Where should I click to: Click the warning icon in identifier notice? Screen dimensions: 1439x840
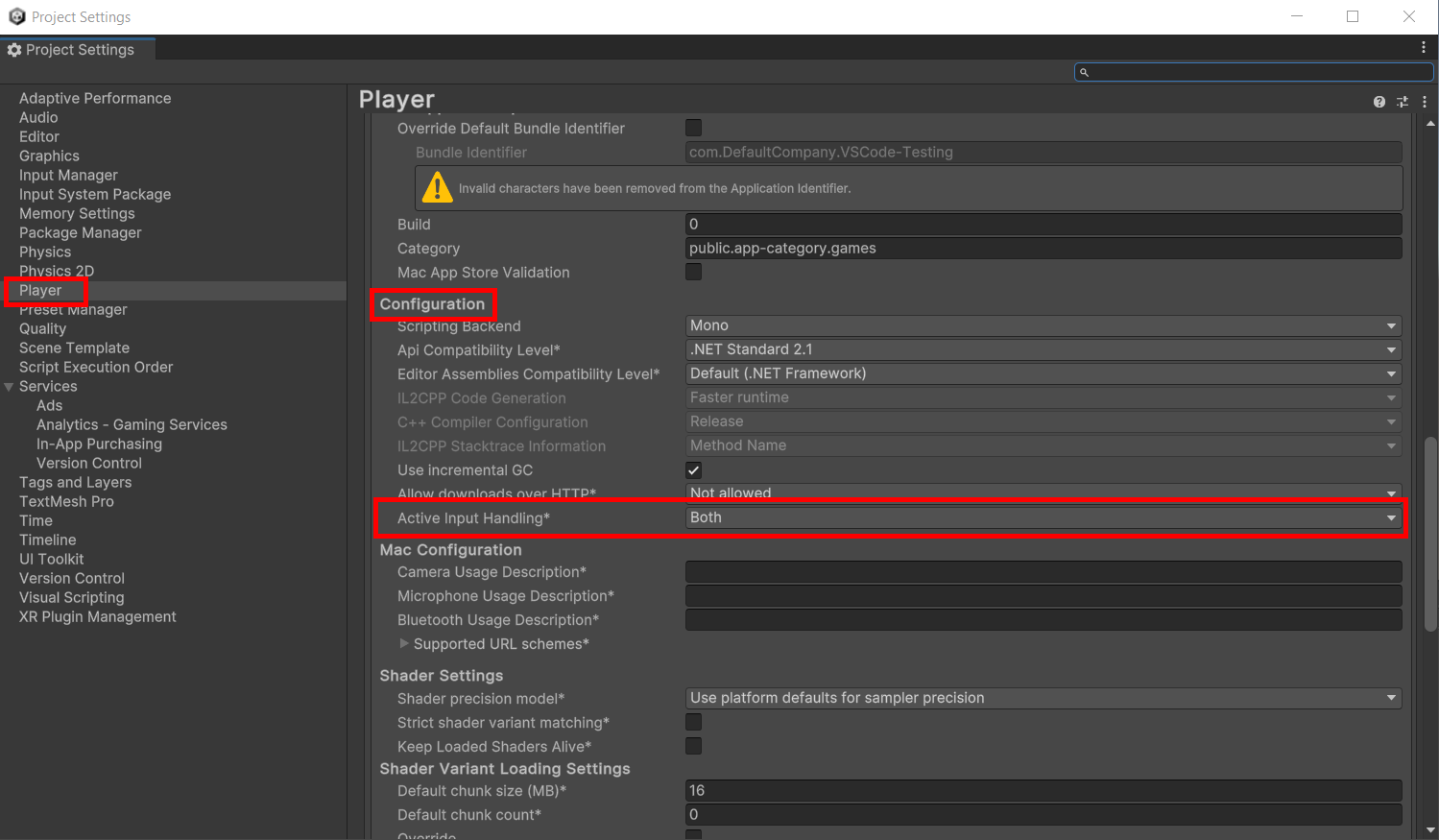pyautogui.click(x=438, y=187)
